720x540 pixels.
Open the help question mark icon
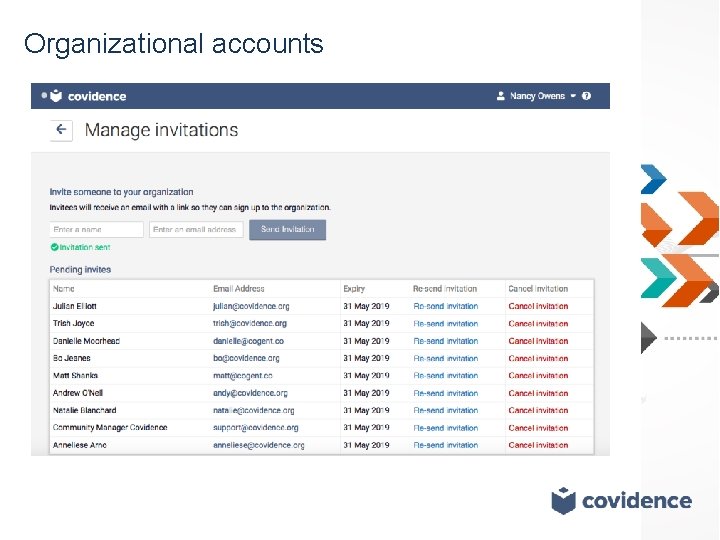tap(586, 96)
